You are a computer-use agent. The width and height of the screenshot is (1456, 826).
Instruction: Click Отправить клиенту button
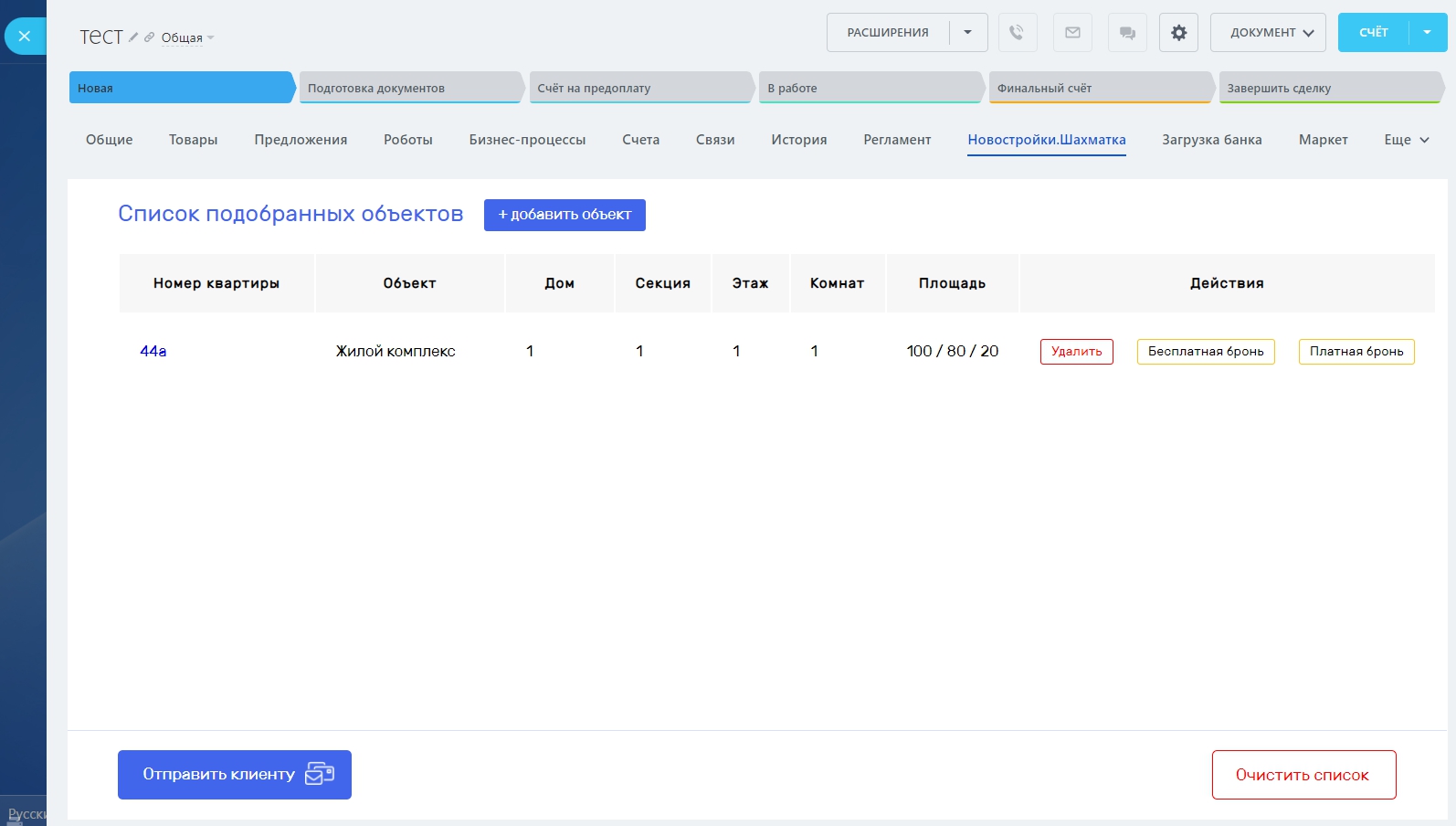(x=234, y=775)
